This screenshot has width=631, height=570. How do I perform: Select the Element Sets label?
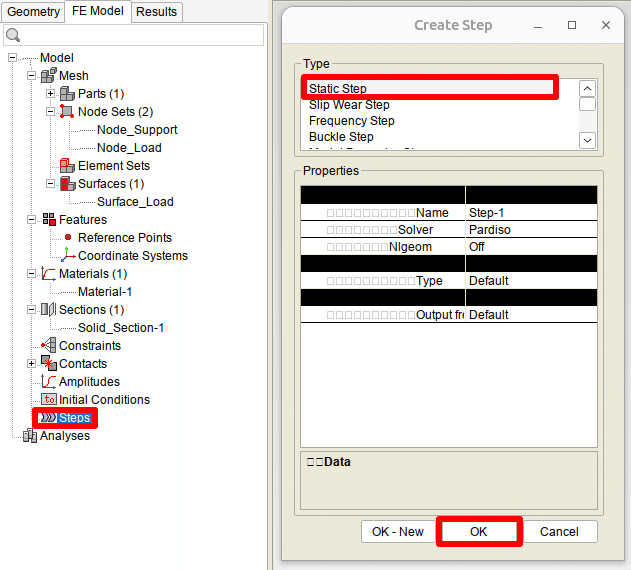click(x=114, y=165)
